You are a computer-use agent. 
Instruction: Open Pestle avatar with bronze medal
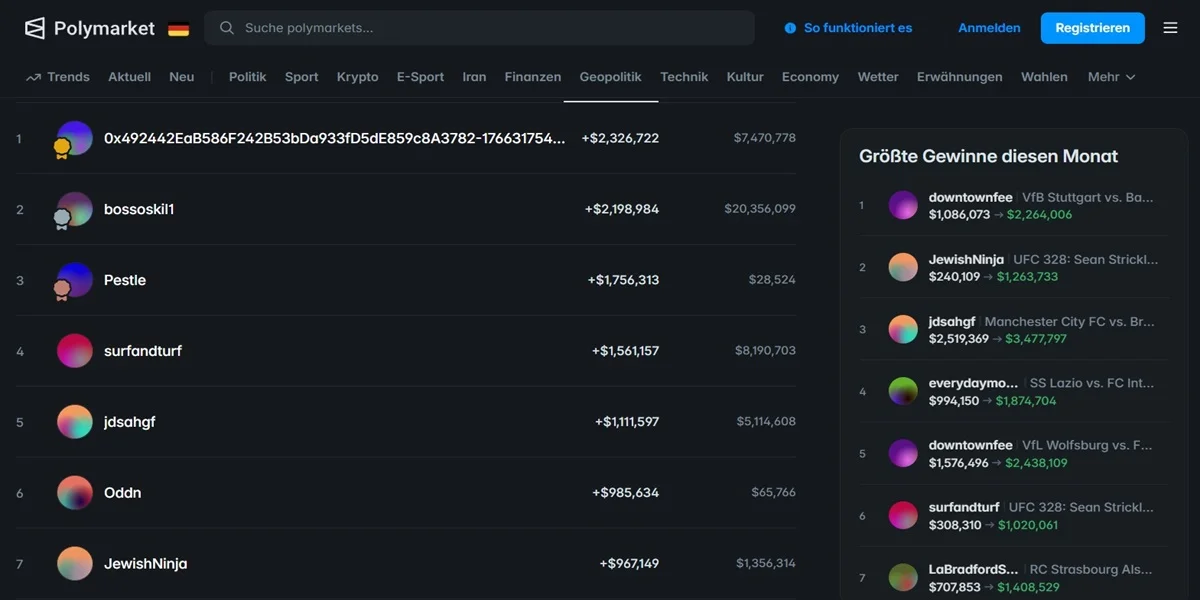coord(75,280)
